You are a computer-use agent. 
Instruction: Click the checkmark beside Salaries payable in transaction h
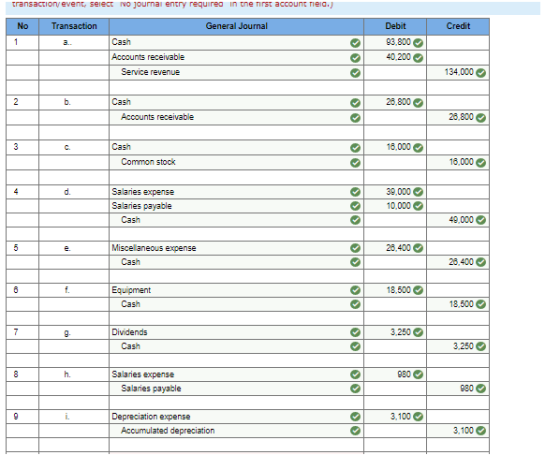tap(355, 389)
